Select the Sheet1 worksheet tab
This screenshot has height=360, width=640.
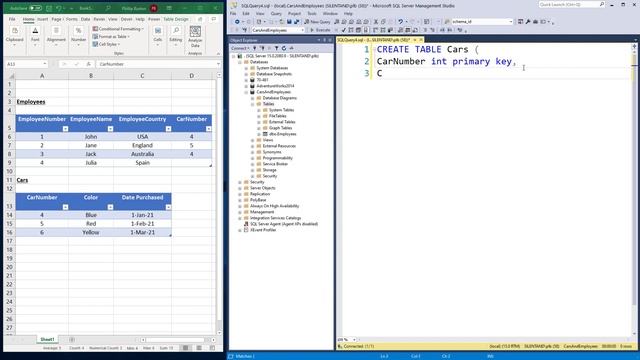click(x=47, y=340)
